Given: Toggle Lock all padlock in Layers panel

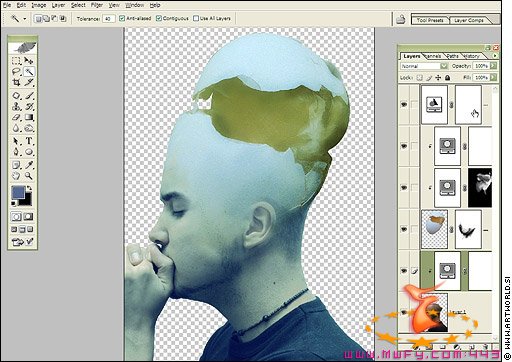Looking at the screenshot, I should coord(447,78).
